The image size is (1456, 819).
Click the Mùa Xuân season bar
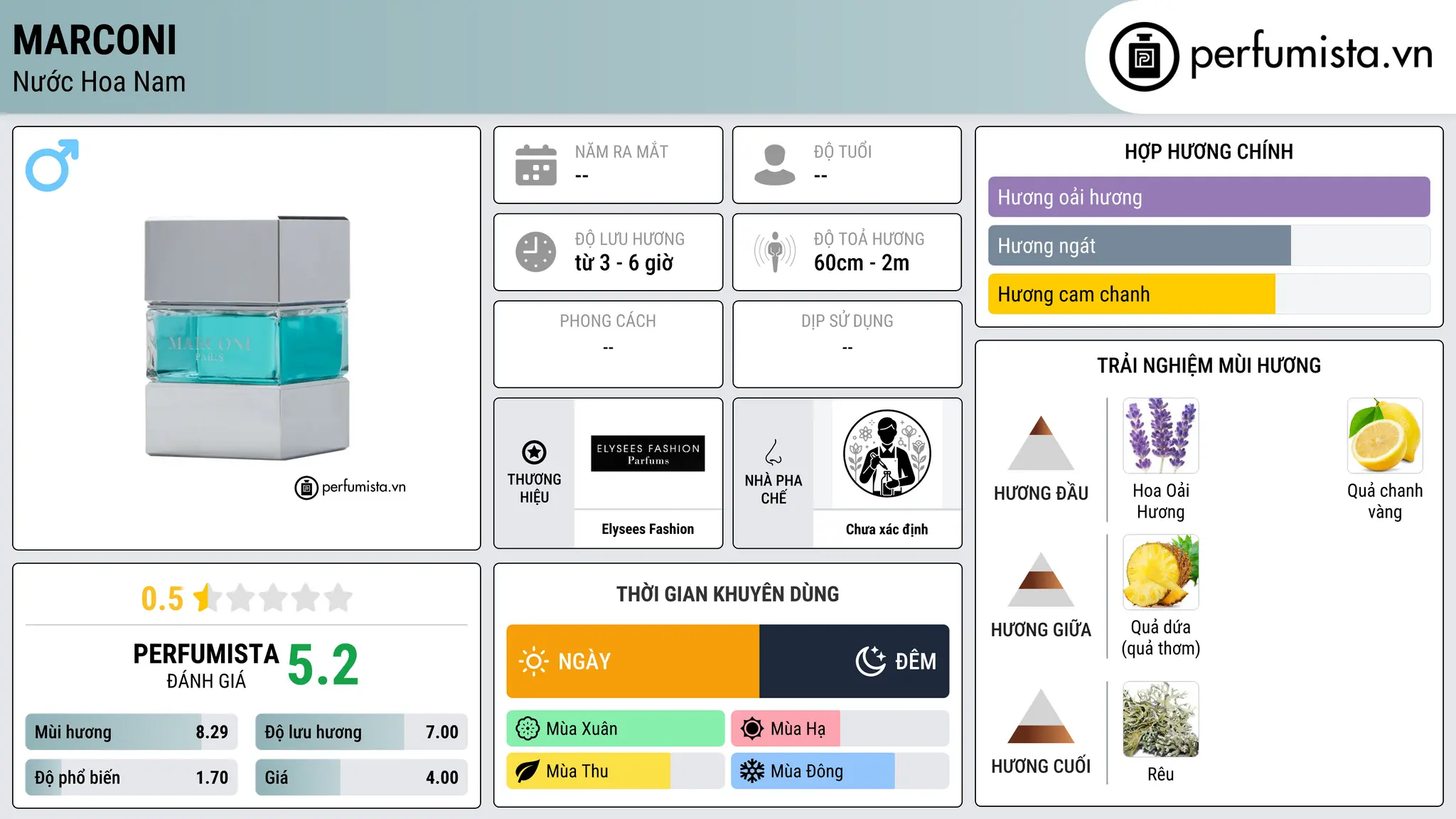coord(616,729)
